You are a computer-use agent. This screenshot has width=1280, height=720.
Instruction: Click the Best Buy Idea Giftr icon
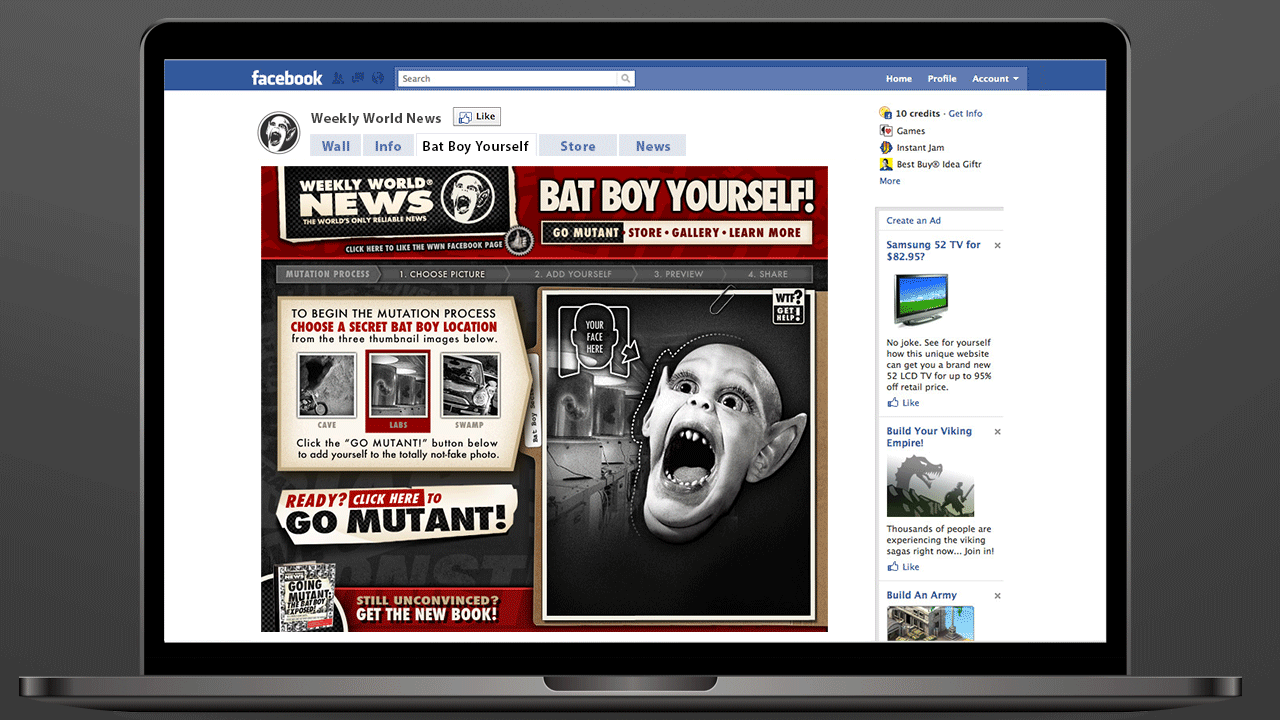coord(886,164)
